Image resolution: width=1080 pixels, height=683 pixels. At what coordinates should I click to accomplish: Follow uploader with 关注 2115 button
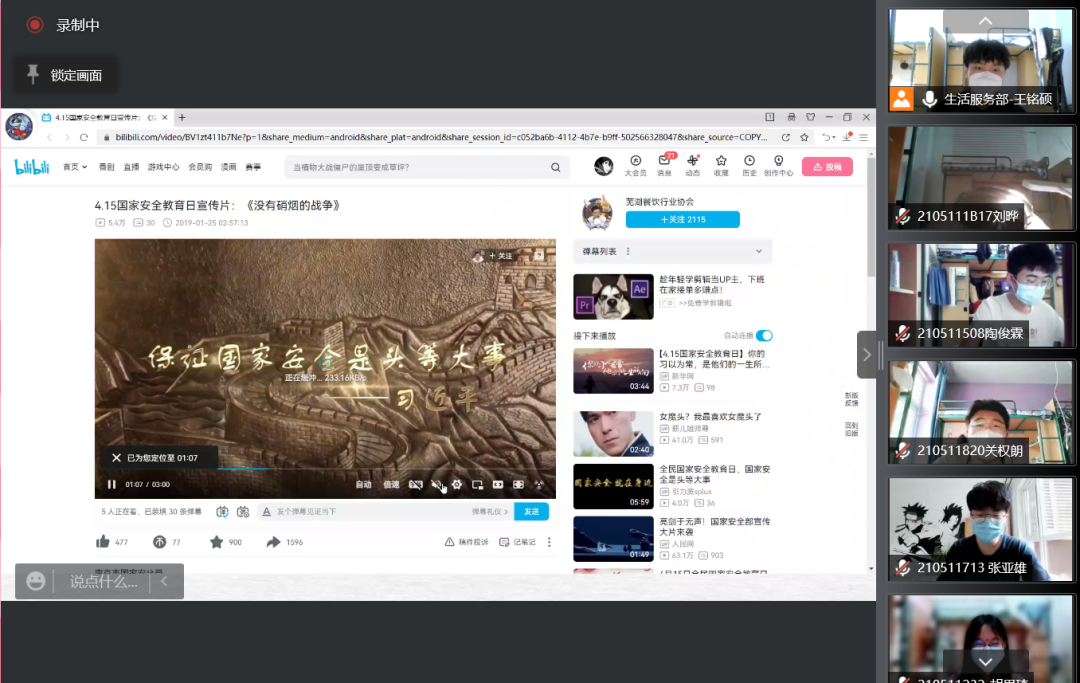(x=683, y=220)
